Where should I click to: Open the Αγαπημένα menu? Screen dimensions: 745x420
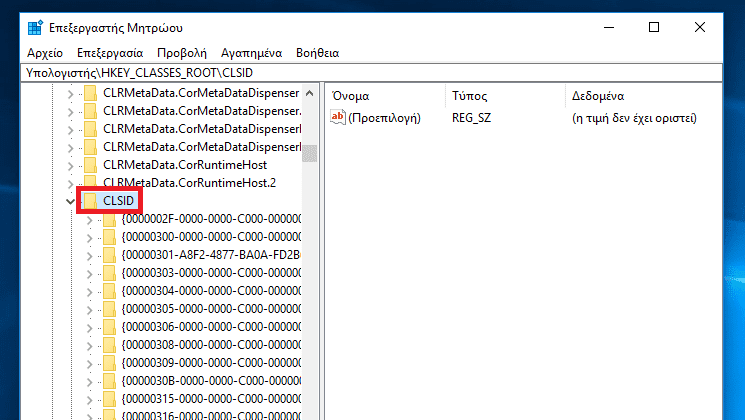coord(251,53)
